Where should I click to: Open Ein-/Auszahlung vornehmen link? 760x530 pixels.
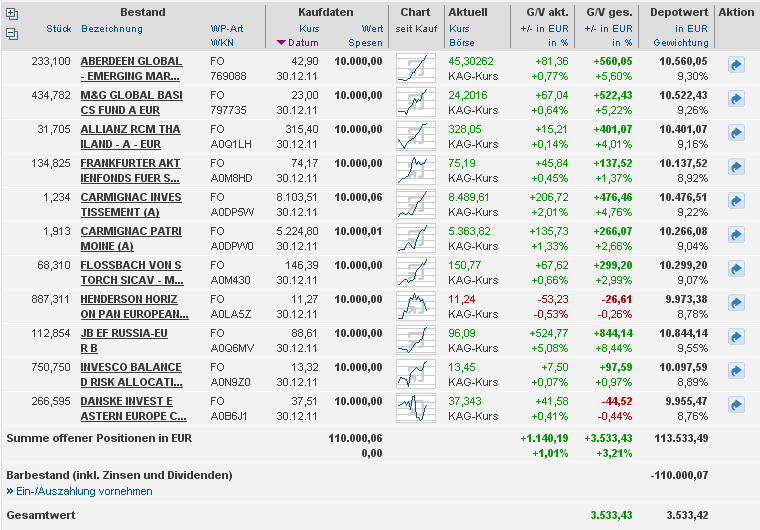tap(84, 491)
